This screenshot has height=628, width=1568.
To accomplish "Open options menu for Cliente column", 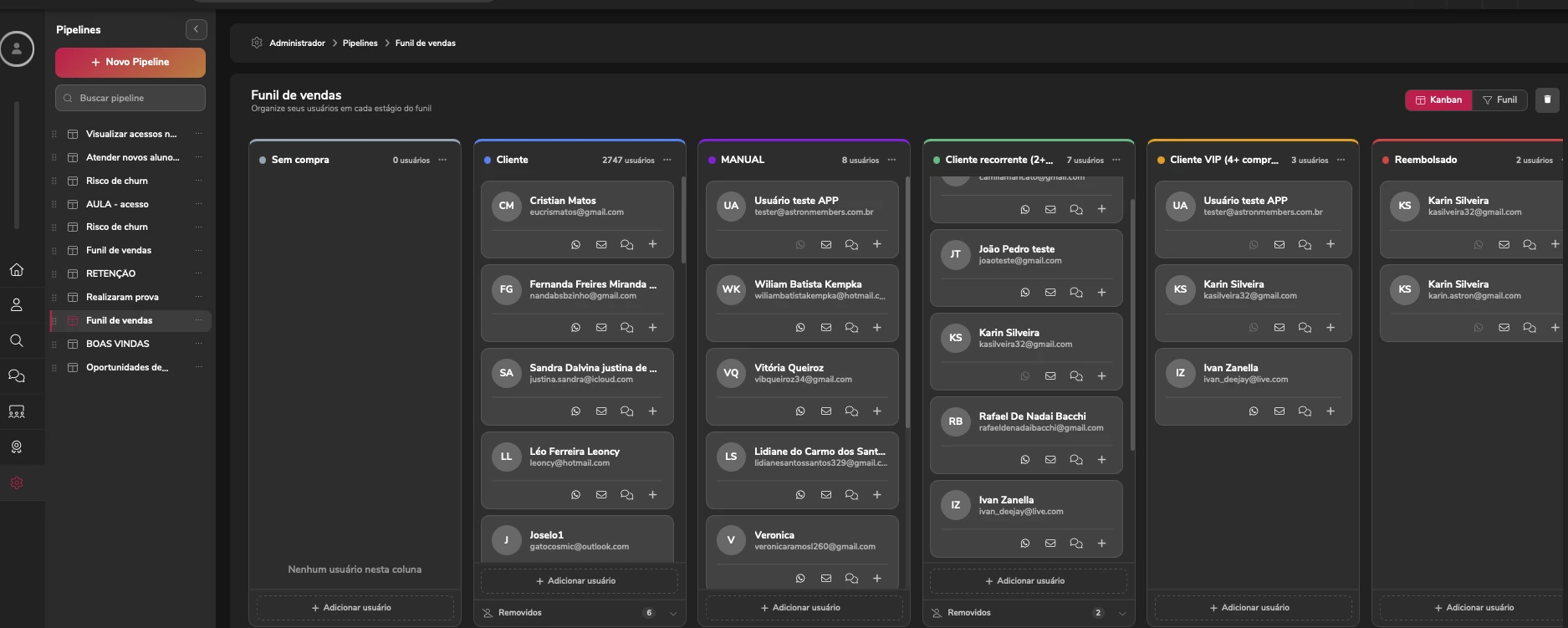I will pyautogui.click(x=667, y=160).
